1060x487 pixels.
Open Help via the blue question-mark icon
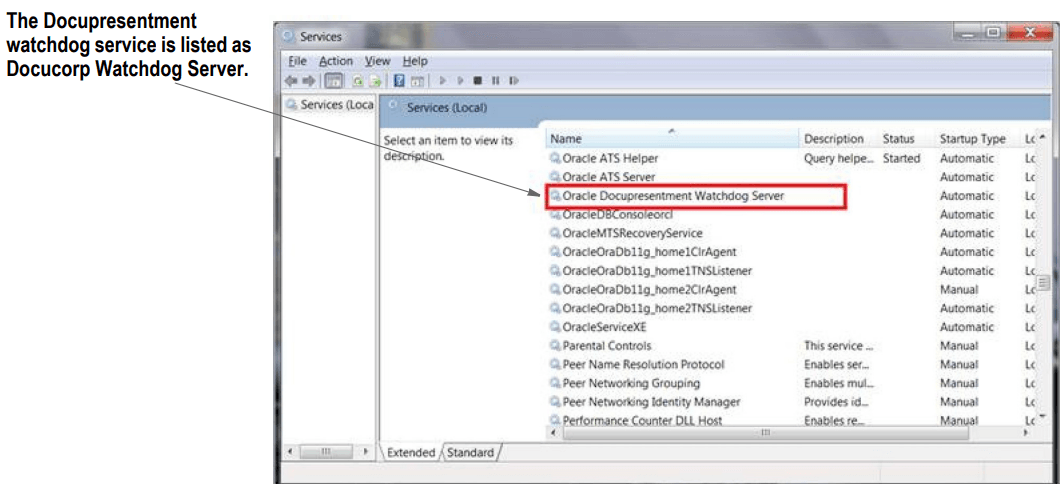click(x=399, y=81)
